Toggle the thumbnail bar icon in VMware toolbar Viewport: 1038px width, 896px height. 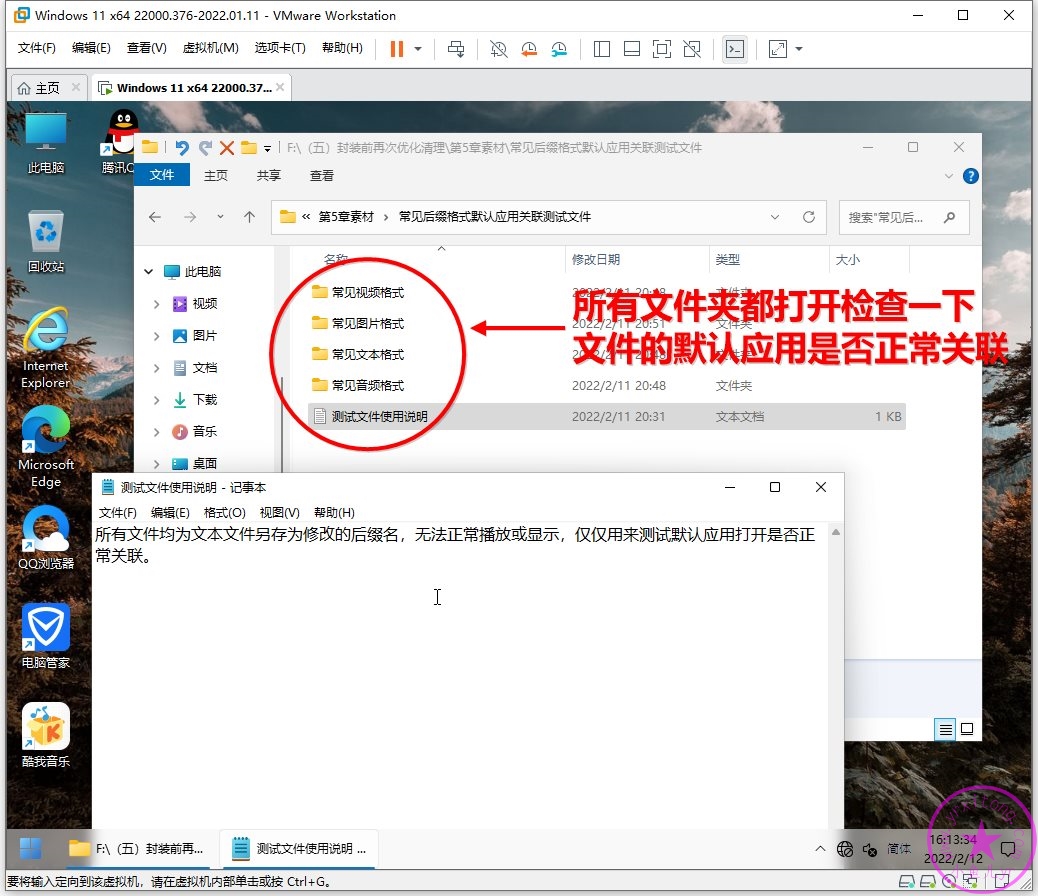click(x=632, y=48)
